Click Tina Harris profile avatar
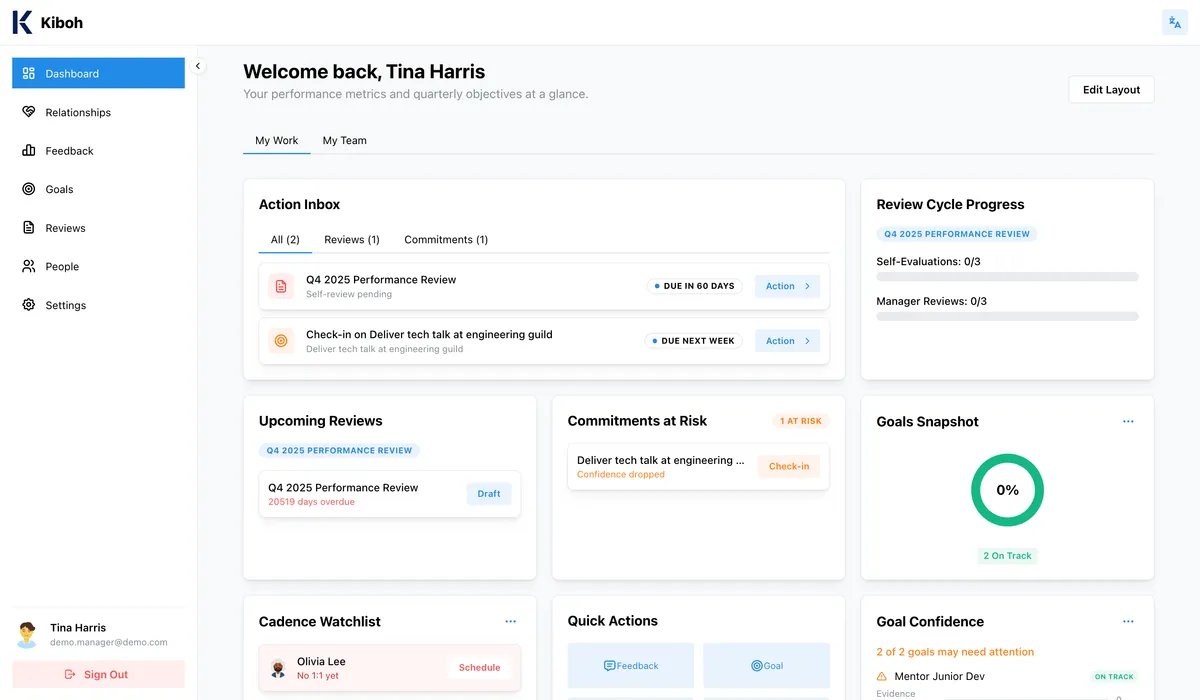This screenshot has width=1200, height=700. coord(28,635)
